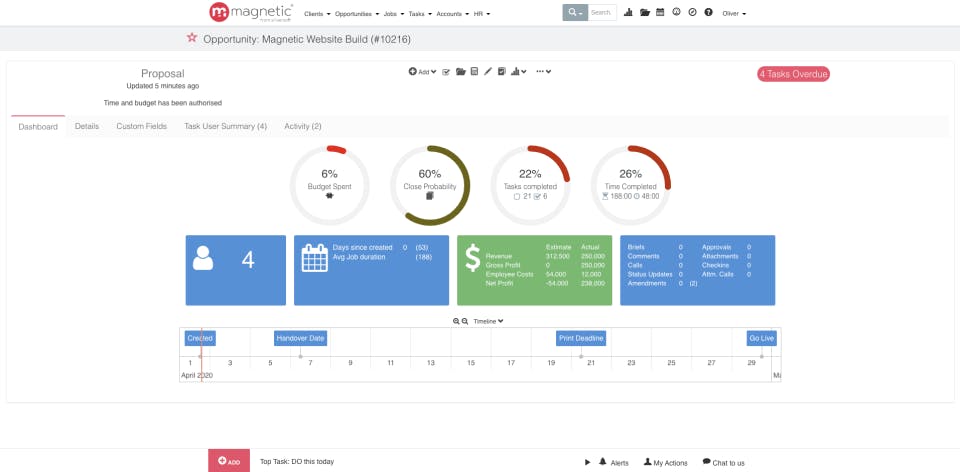
Task: Open the folder icon in top navbar
Action: [645, 12]
